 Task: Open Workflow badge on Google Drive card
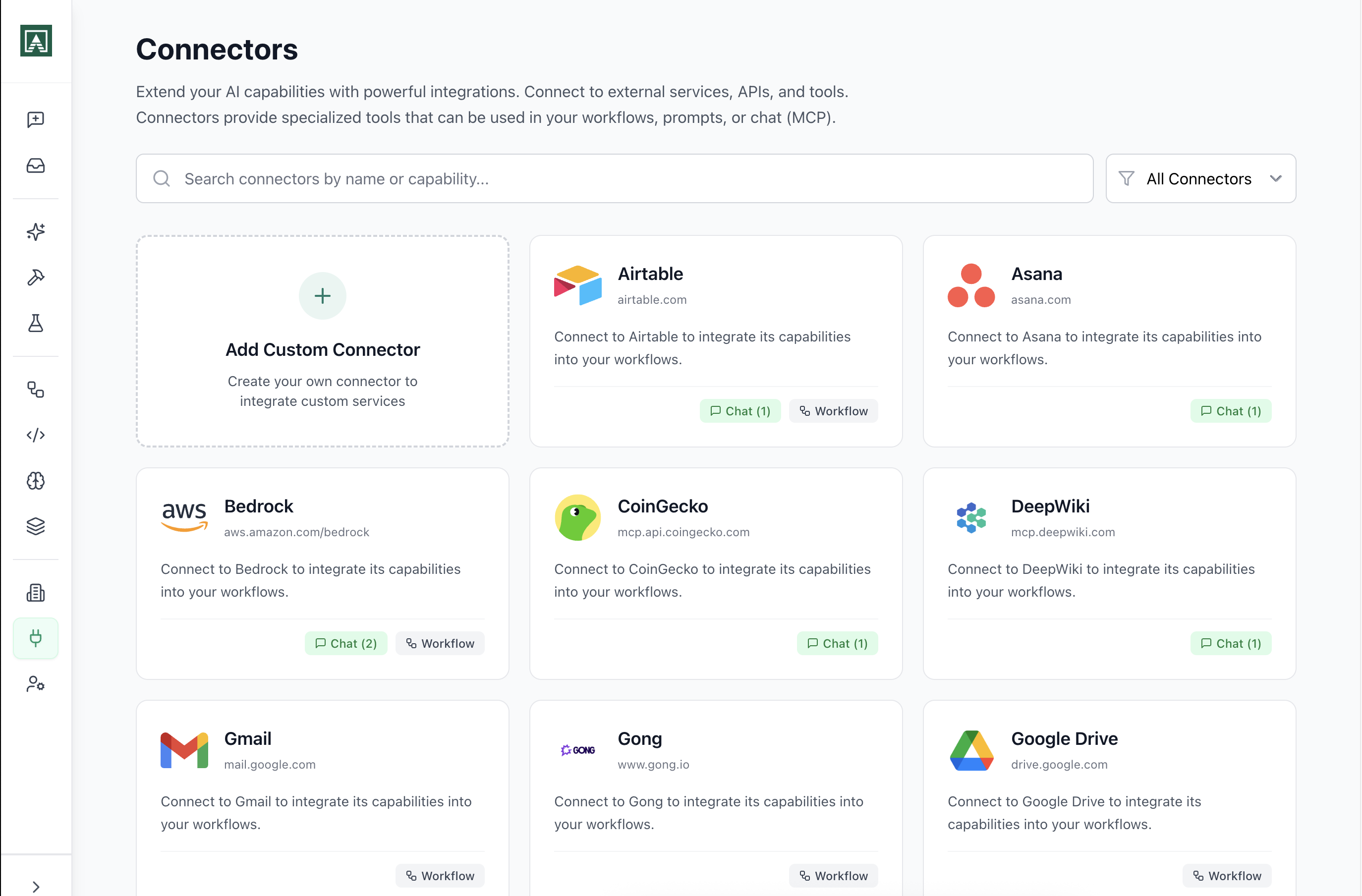[1227, 875]
